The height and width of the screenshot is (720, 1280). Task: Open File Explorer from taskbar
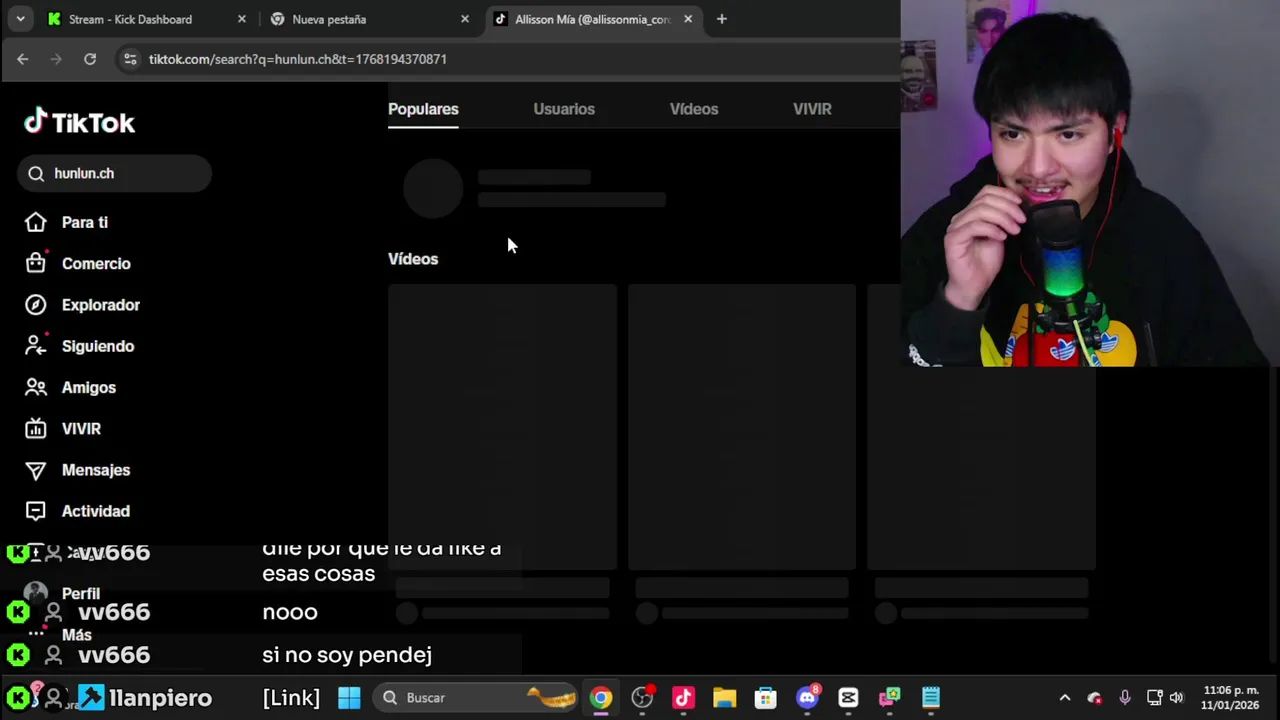coord(724,698)
